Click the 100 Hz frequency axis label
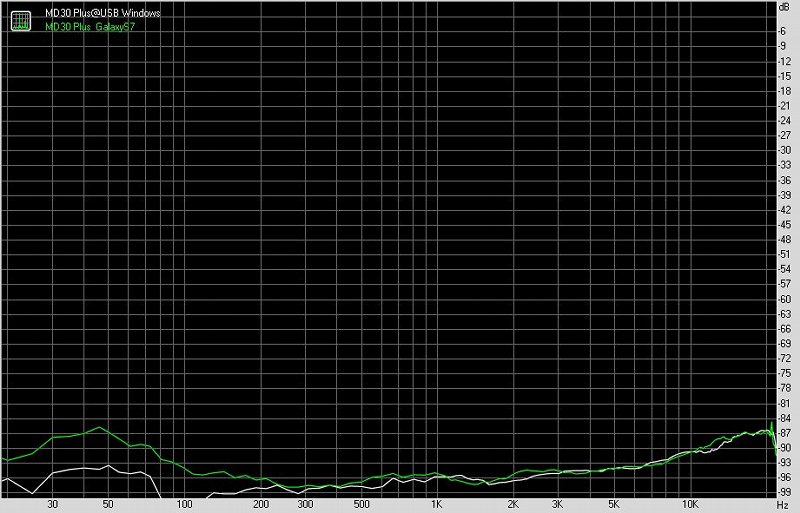The image size is (800, 513). tap(184, 504)
